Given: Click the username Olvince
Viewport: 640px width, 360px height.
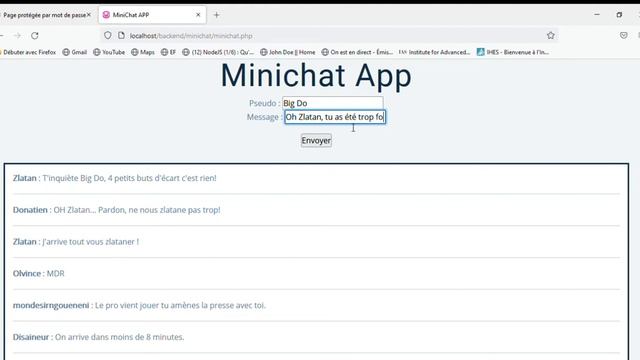Looking at the screenshot, I should (x=27, y=273).
